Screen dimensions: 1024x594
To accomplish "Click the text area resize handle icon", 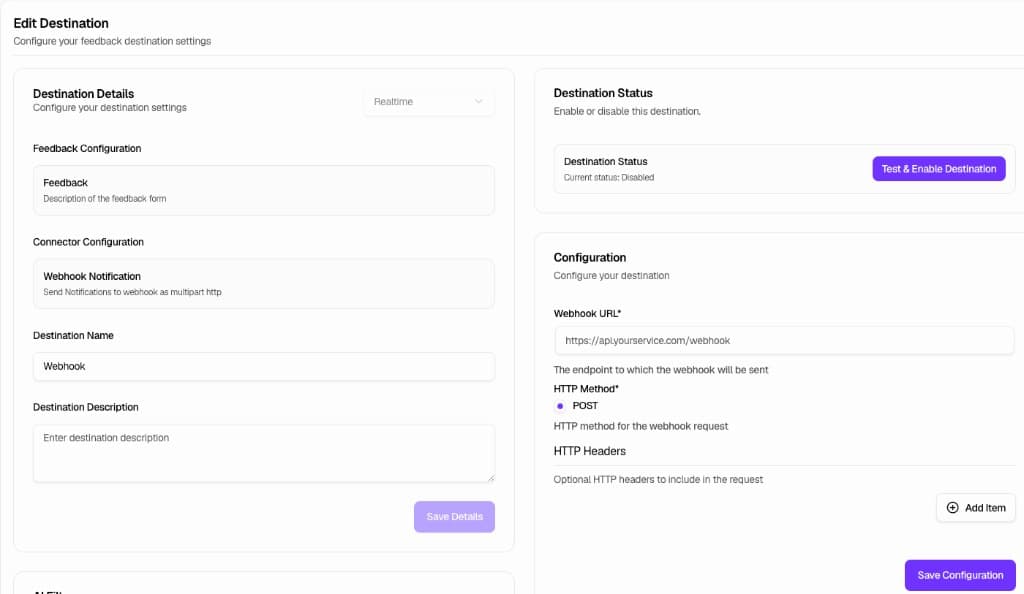I will (x=490, y=478).
